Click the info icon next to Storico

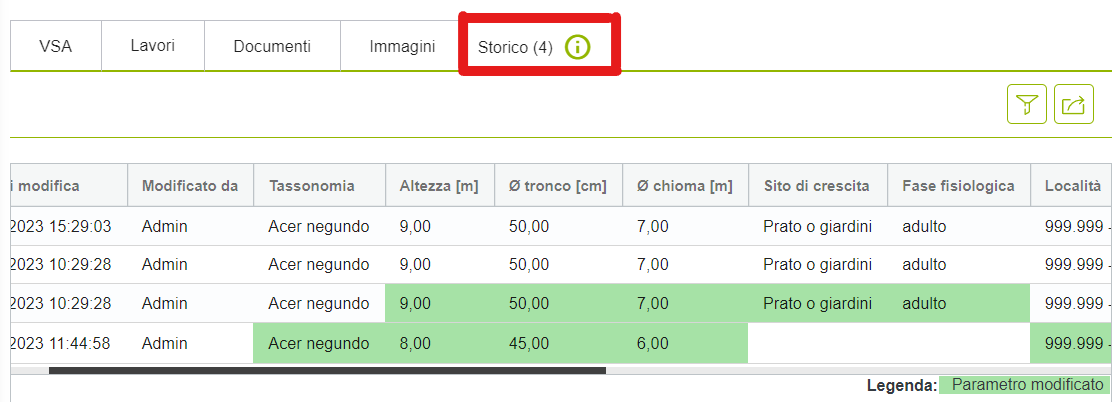click(577, 47)
